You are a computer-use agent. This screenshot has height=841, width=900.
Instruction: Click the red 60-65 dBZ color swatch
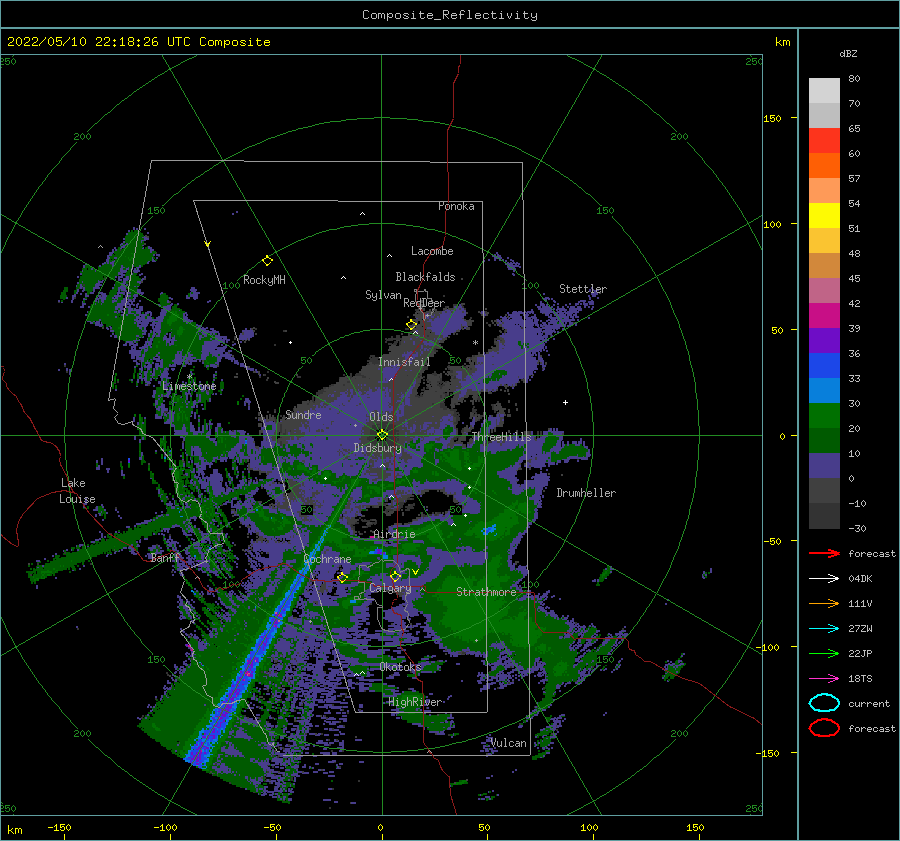pos(824,141)
